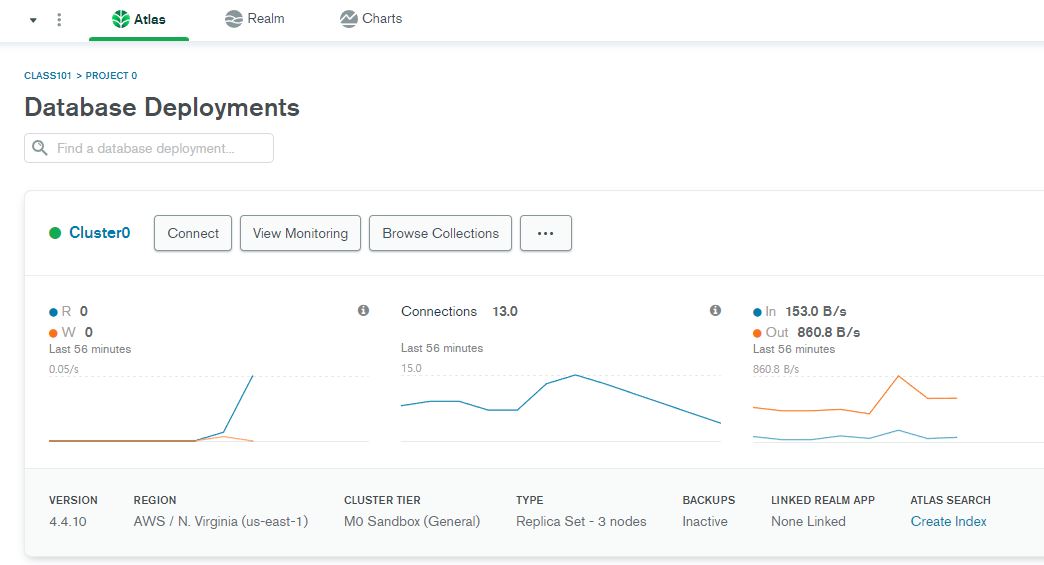
Task: Click the Database Deployments heading
Action: tap(162, 107)
